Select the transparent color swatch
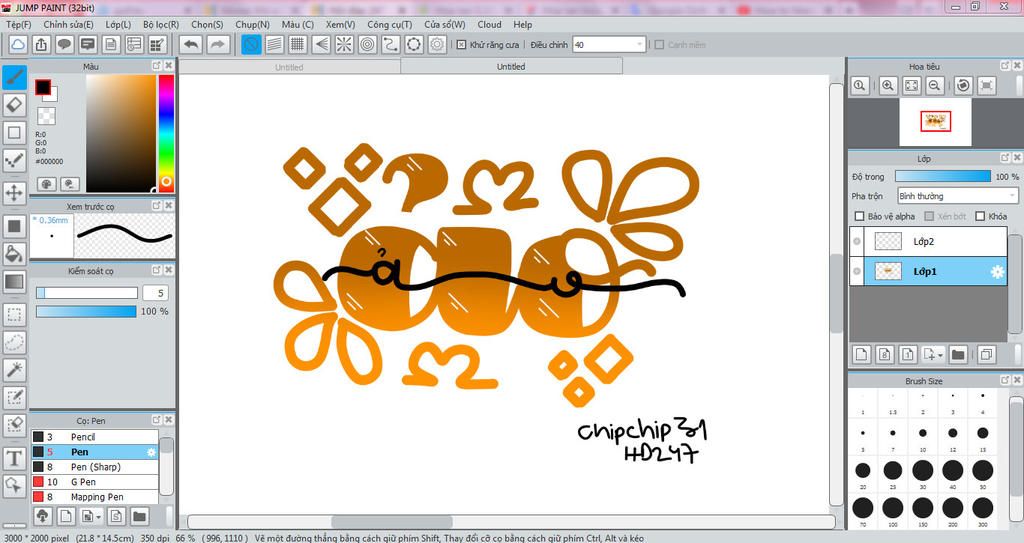1024x543 pixels. click(x=46, y=116)
